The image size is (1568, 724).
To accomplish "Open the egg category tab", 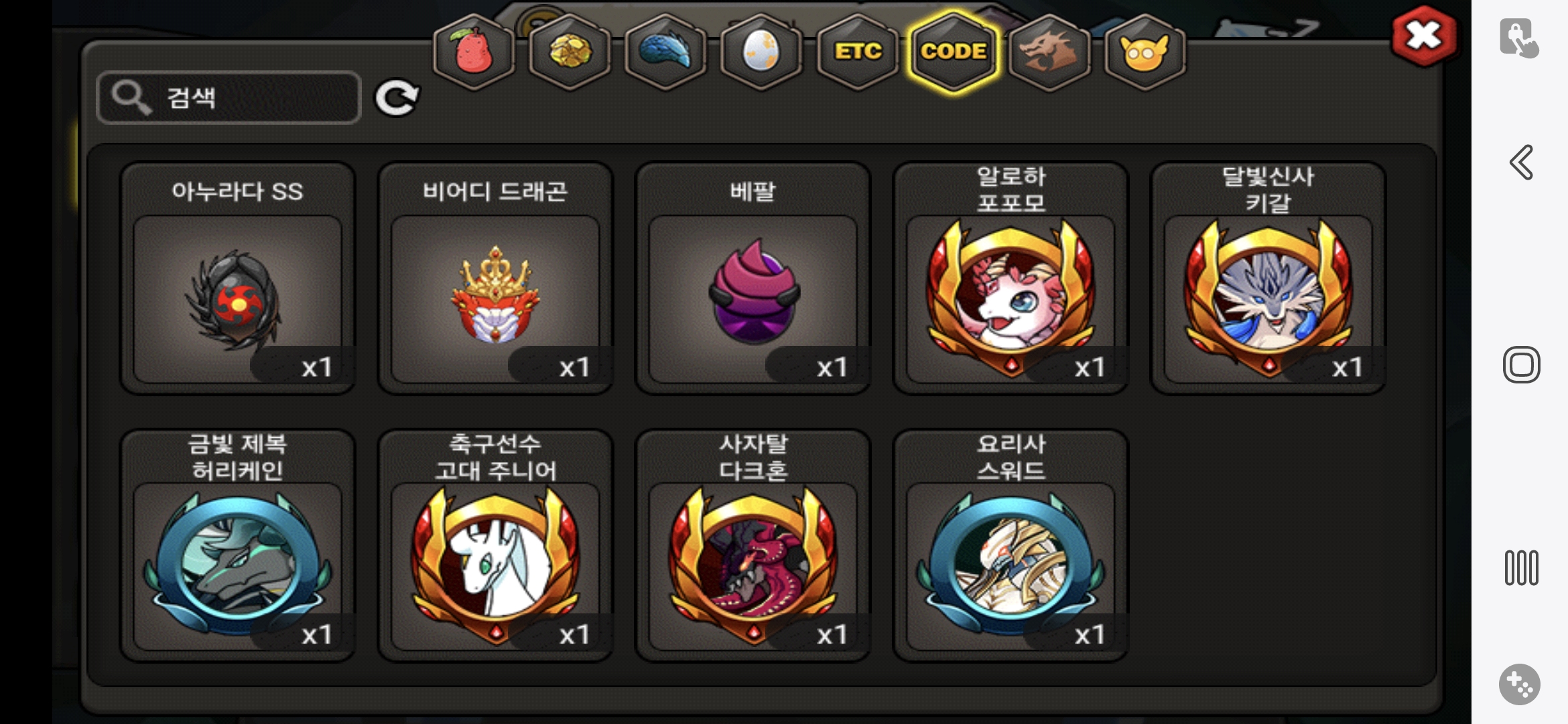I will (x=761, y=52).
